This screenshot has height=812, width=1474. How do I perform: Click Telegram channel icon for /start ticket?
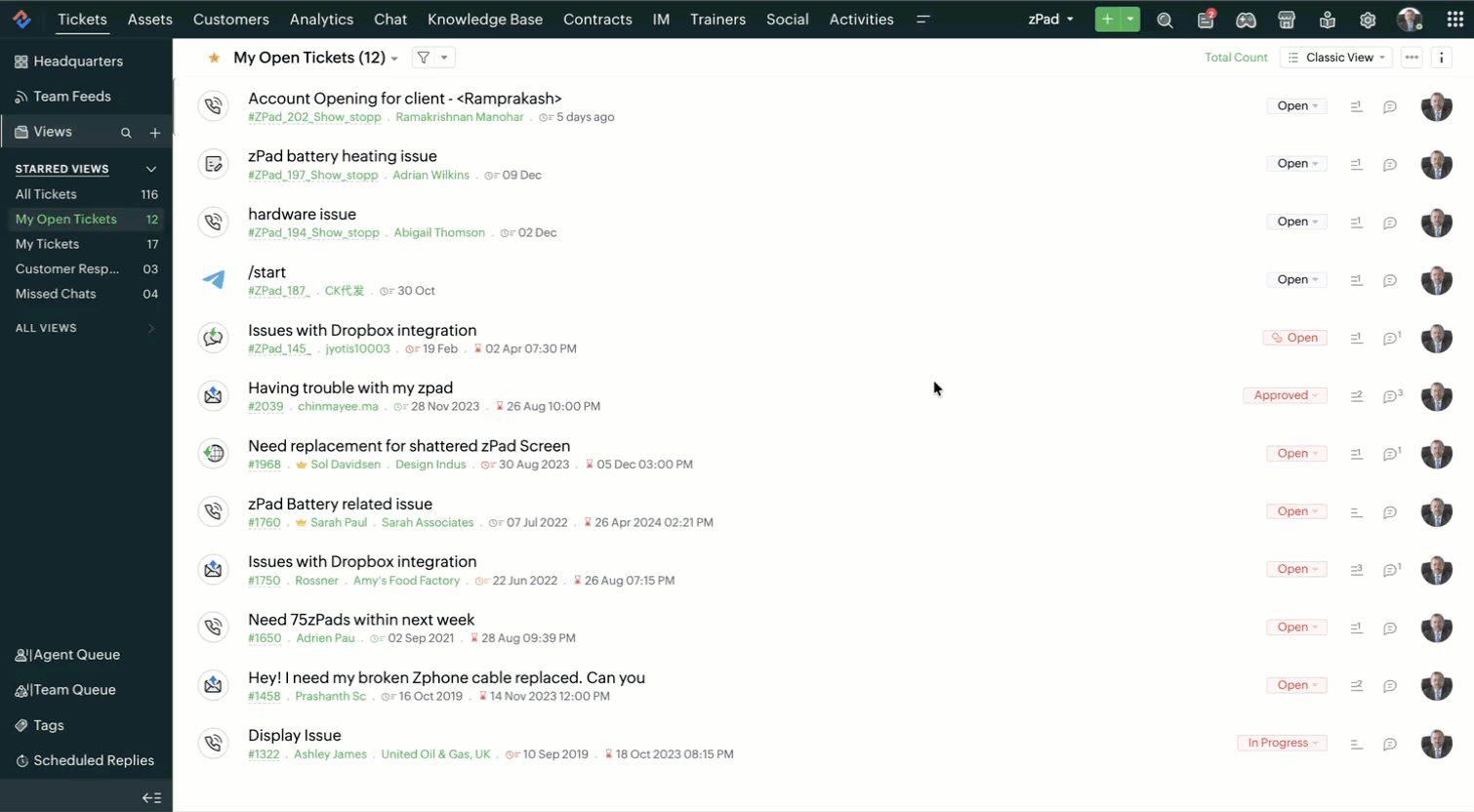[213, 279]
